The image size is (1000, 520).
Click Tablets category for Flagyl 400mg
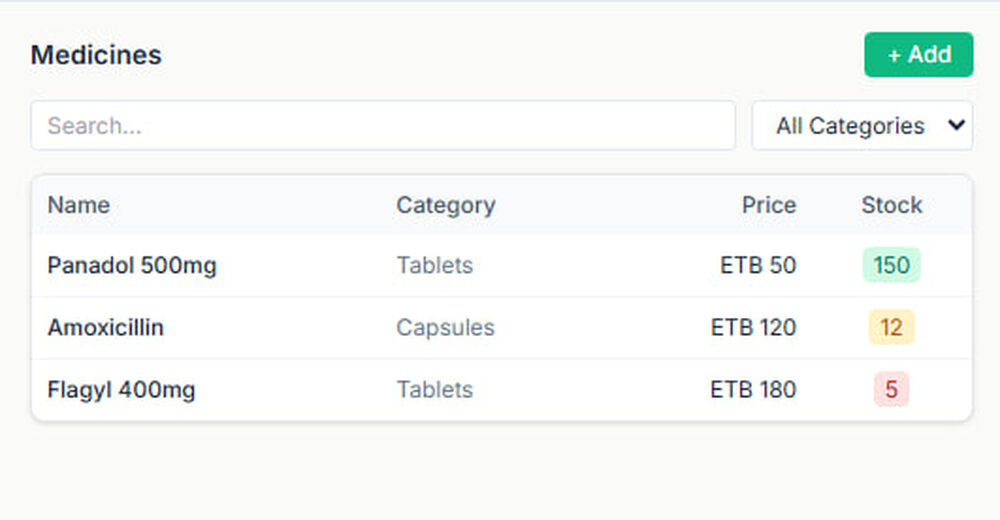point(434,390)
